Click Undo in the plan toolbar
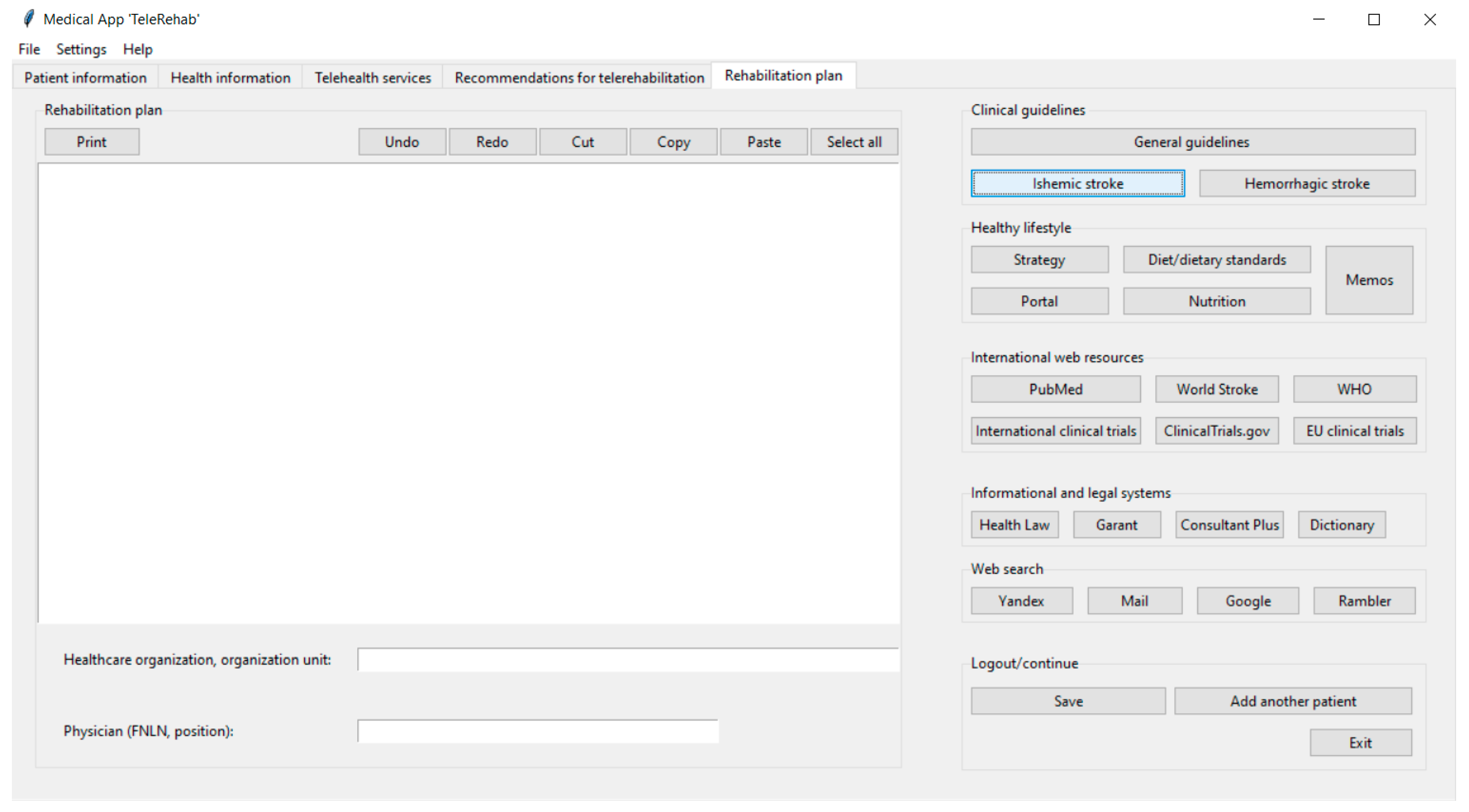Screen dimensions: 1469x812 click(401, 142)
